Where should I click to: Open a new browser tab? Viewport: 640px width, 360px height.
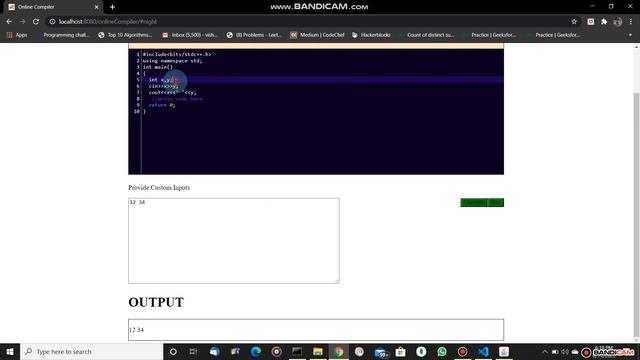[x=112, y=7]
